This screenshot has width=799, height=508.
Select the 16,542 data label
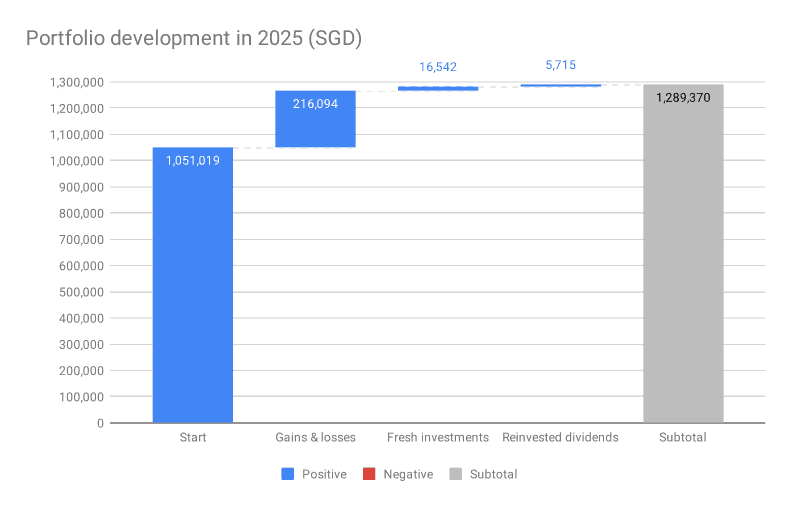(x=438, y=67)
